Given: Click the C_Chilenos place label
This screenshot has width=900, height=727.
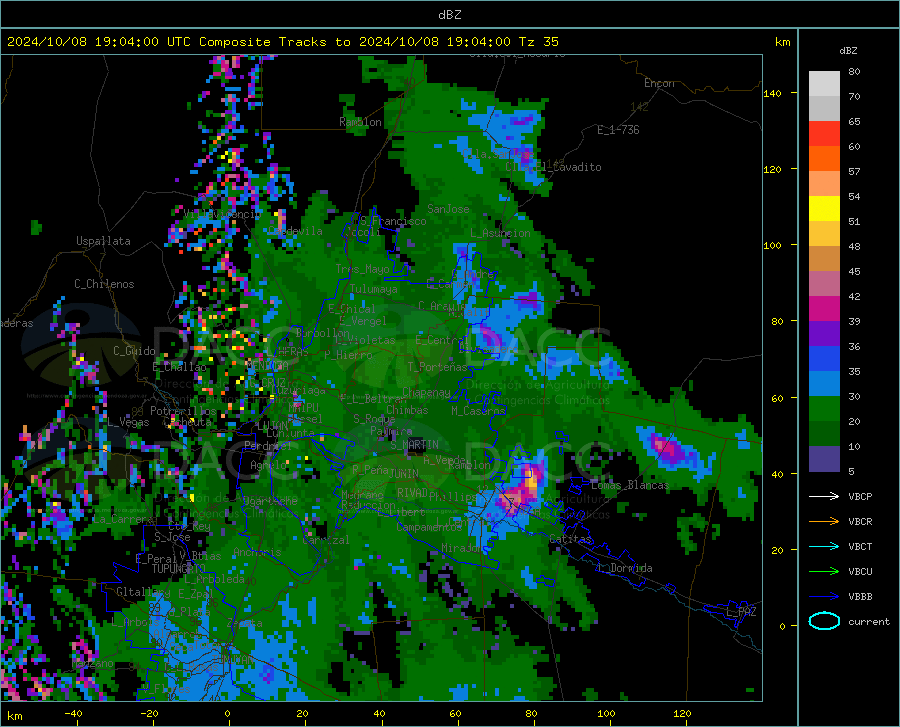Looking at the screenshot, I should [104, 284].
